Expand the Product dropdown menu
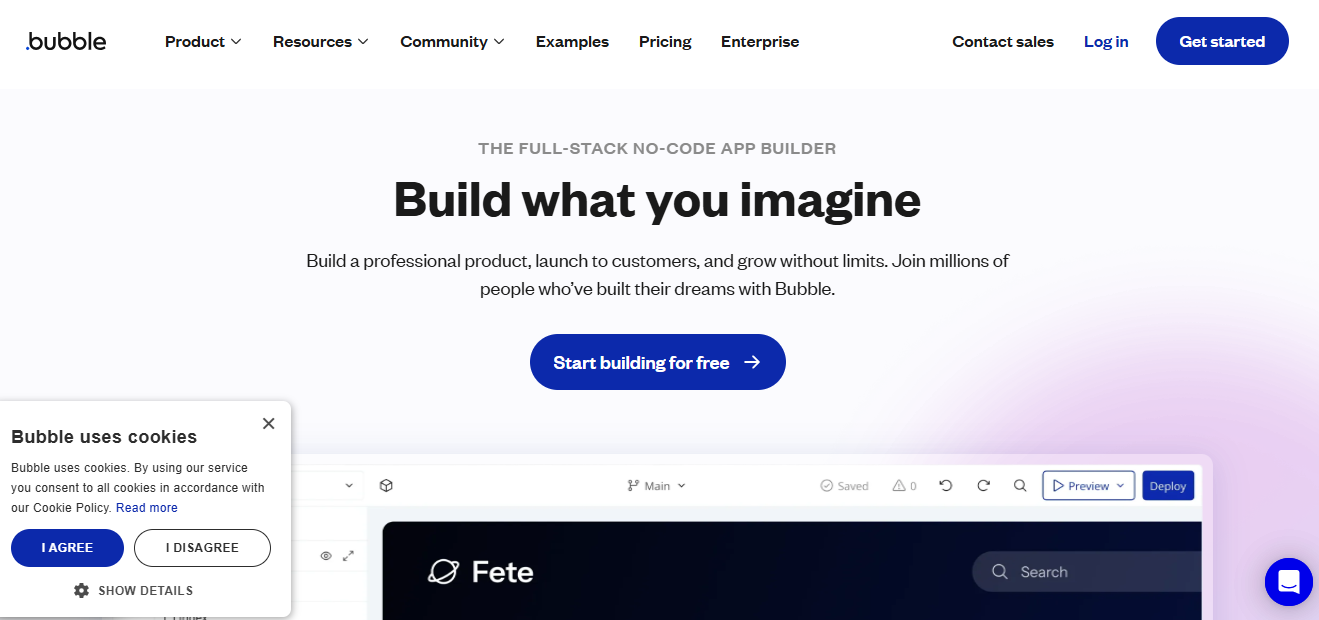Image resolution: width=1319 pixels, height=620 pixels. click(x=203, y=41)
